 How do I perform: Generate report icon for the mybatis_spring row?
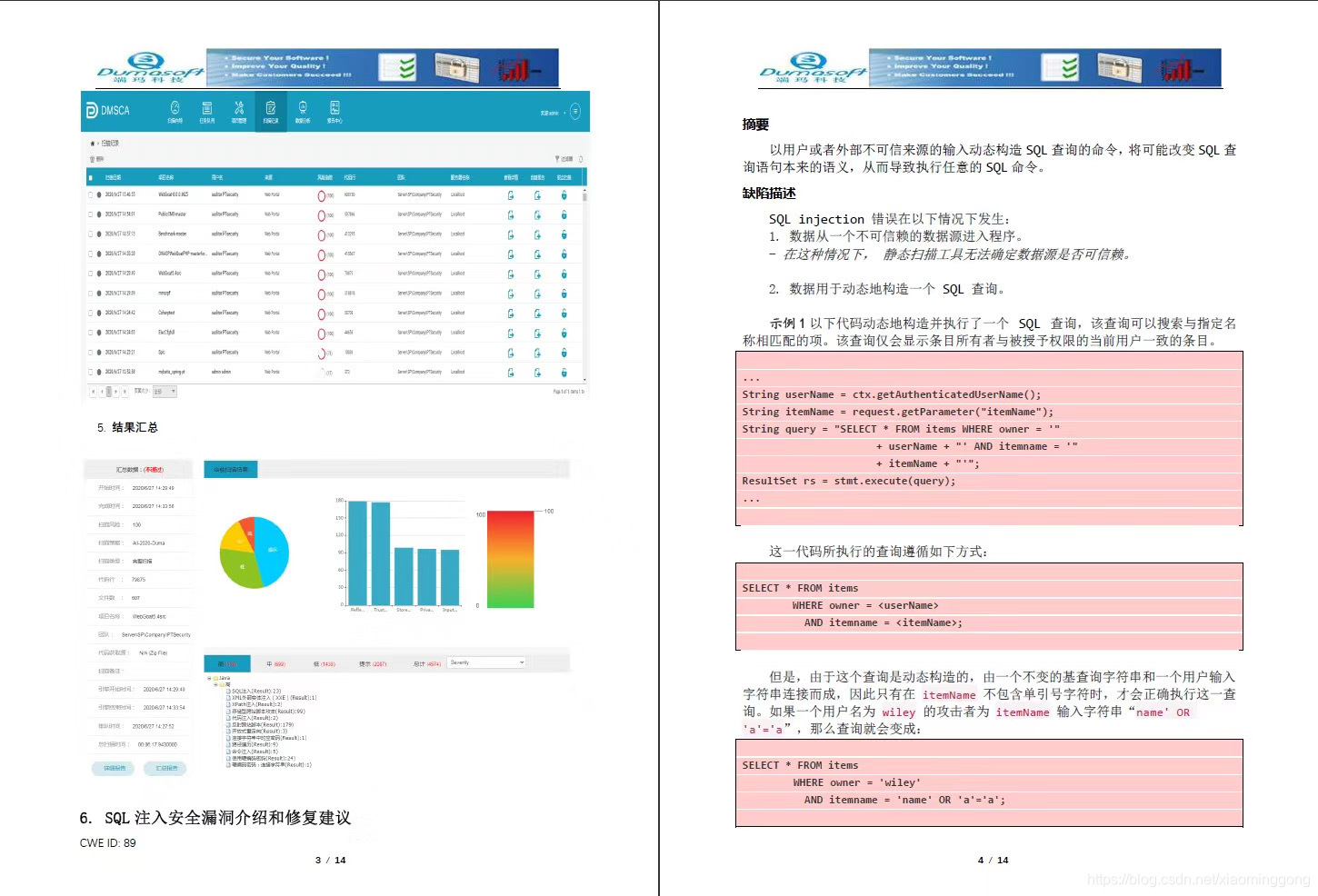537,373
